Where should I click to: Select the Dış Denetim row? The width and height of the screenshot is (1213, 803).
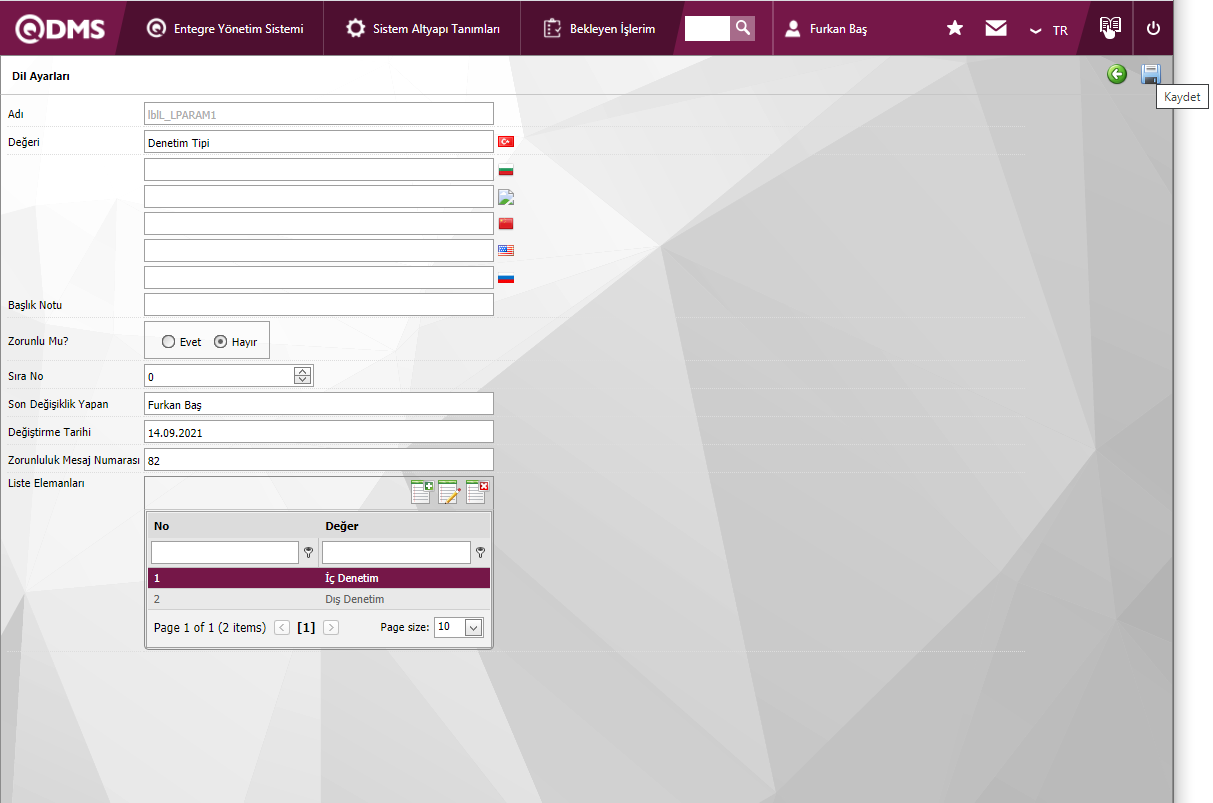(x=319, y=599)
